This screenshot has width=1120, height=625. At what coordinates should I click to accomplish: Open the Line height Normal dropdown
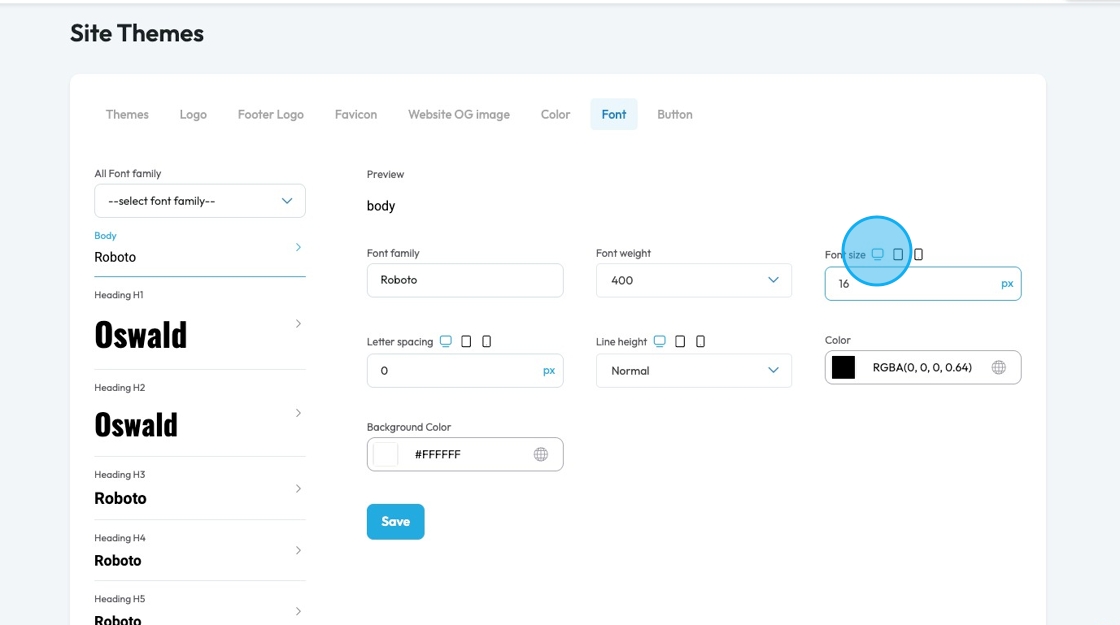click(x=694, y=371)
